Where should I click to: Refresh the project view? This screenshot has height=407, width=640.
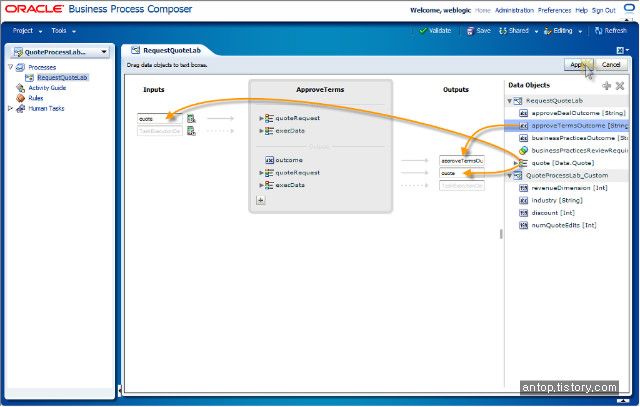coord(611,31)
